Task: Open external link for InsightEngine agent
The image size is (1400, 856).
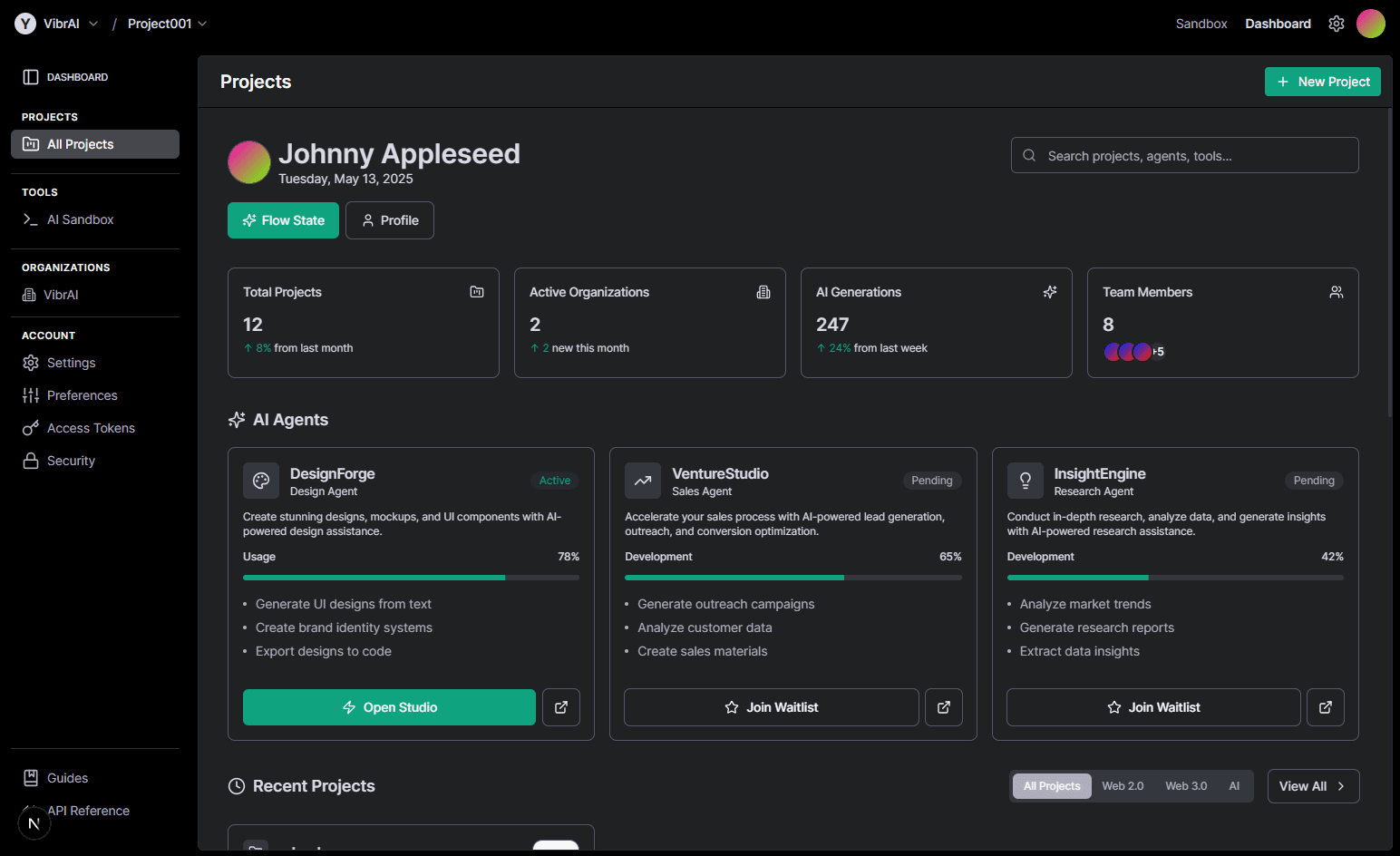Action: (1326, 707)
